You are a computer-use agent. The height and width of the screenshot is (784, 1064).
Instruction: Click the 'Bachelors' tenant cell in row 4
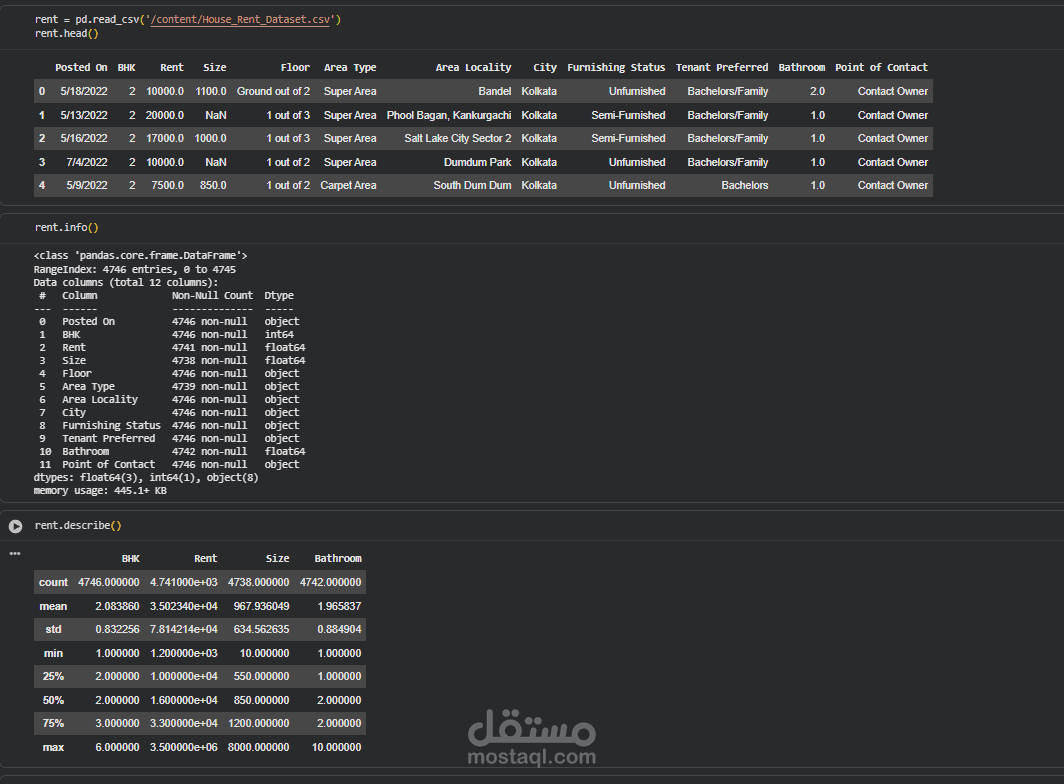(x=745, y=185)
